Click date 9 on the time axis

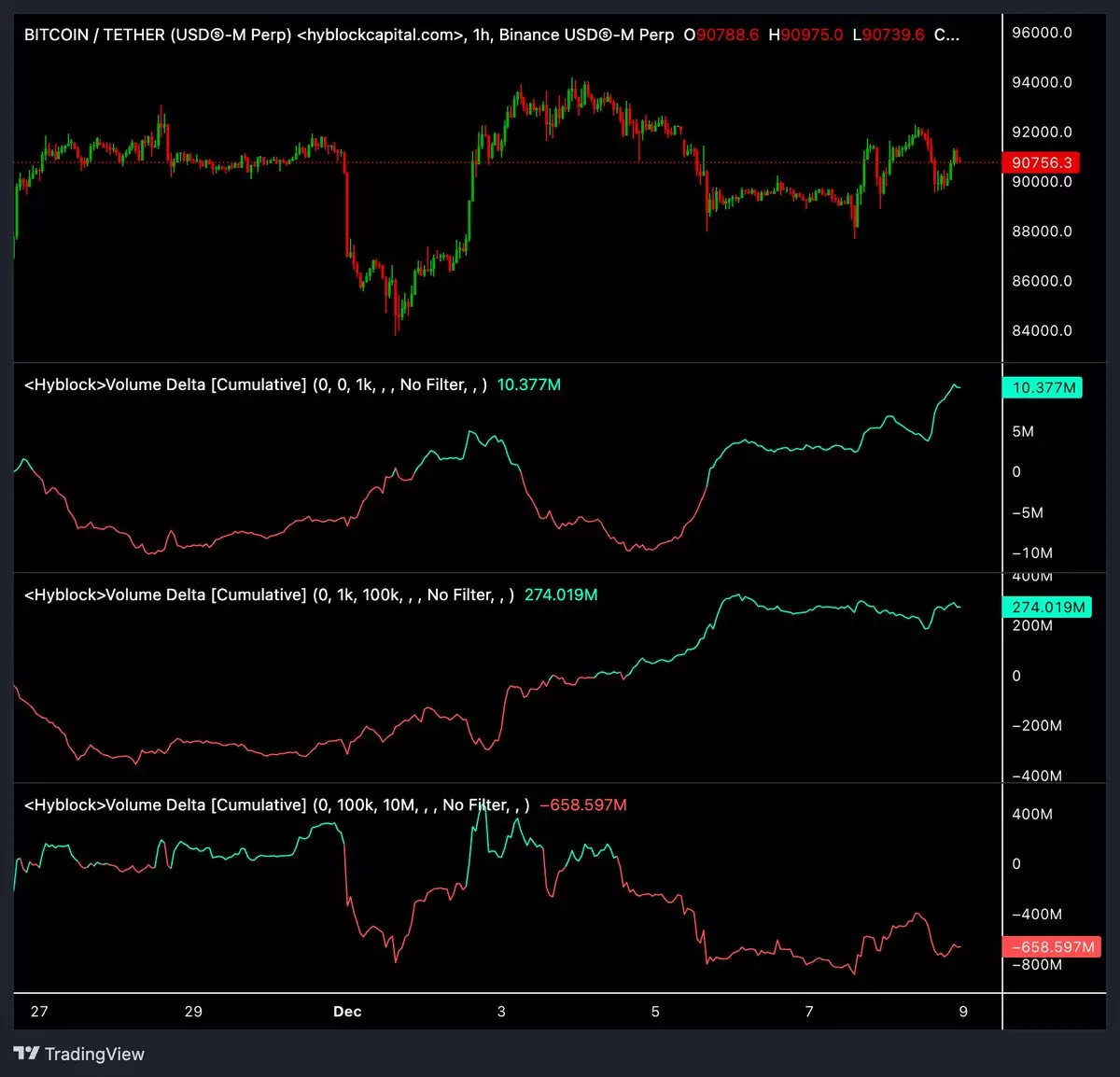[963, 1012]
